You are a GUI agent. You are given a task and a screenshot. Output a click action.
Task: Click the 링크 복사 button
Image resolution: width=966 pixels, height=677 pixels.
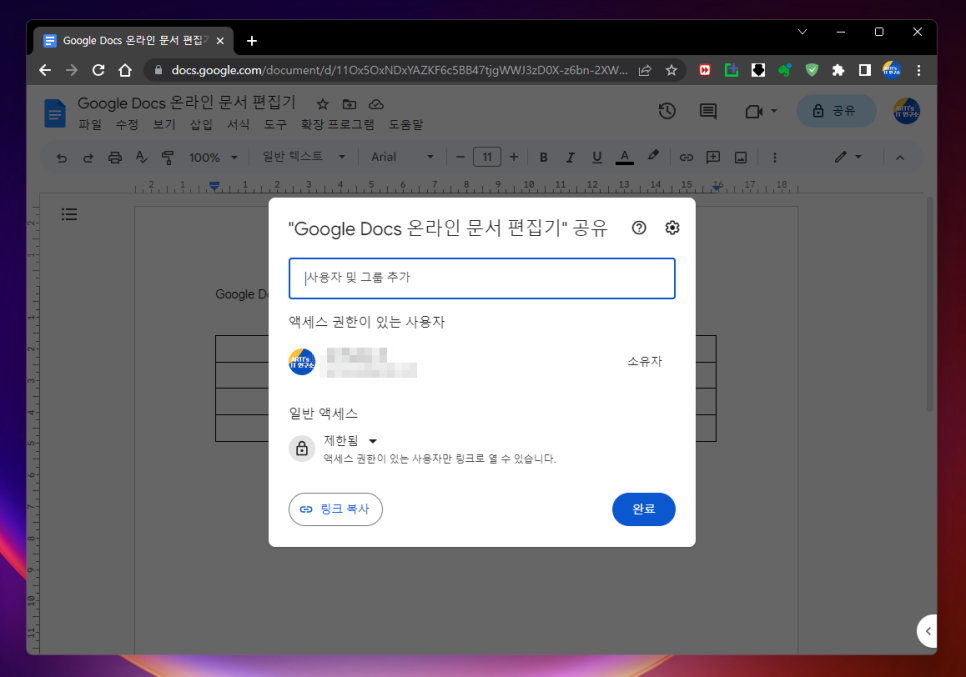click(x=335, y=509)
